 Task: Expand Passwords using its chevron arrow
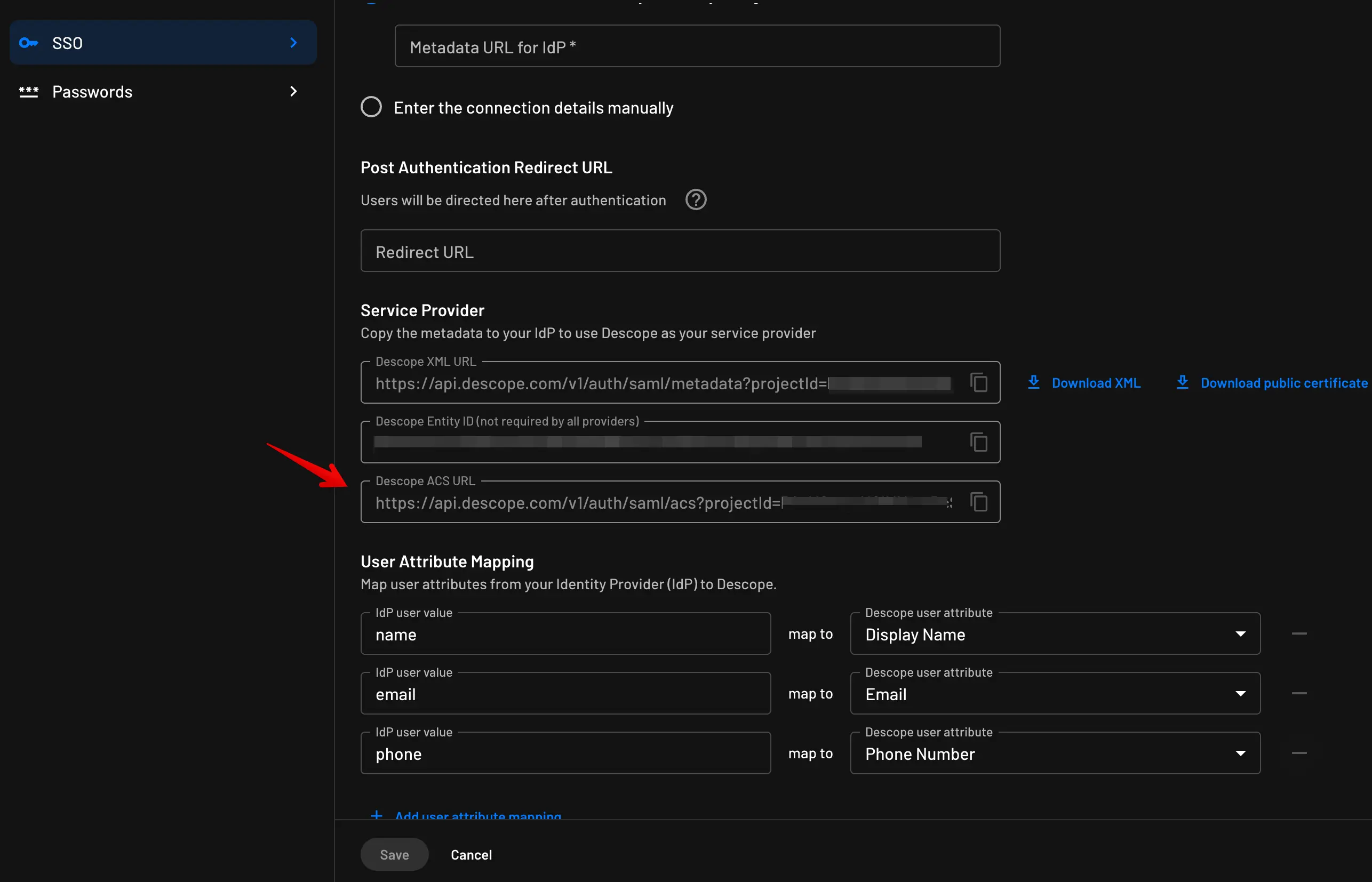pos(293,91)
